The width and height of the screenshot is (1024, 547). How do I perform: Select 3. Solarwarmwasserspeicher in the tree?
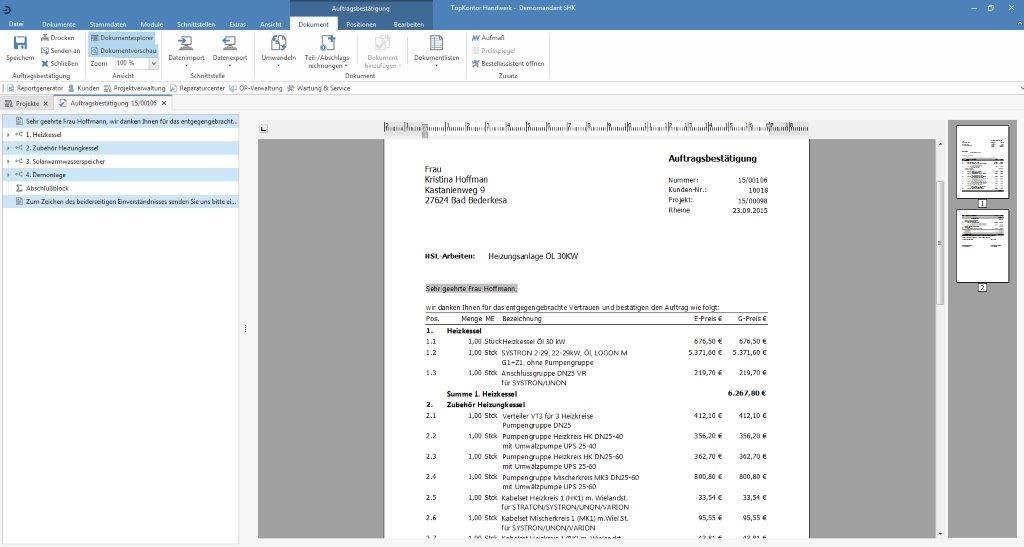(65, 161)
